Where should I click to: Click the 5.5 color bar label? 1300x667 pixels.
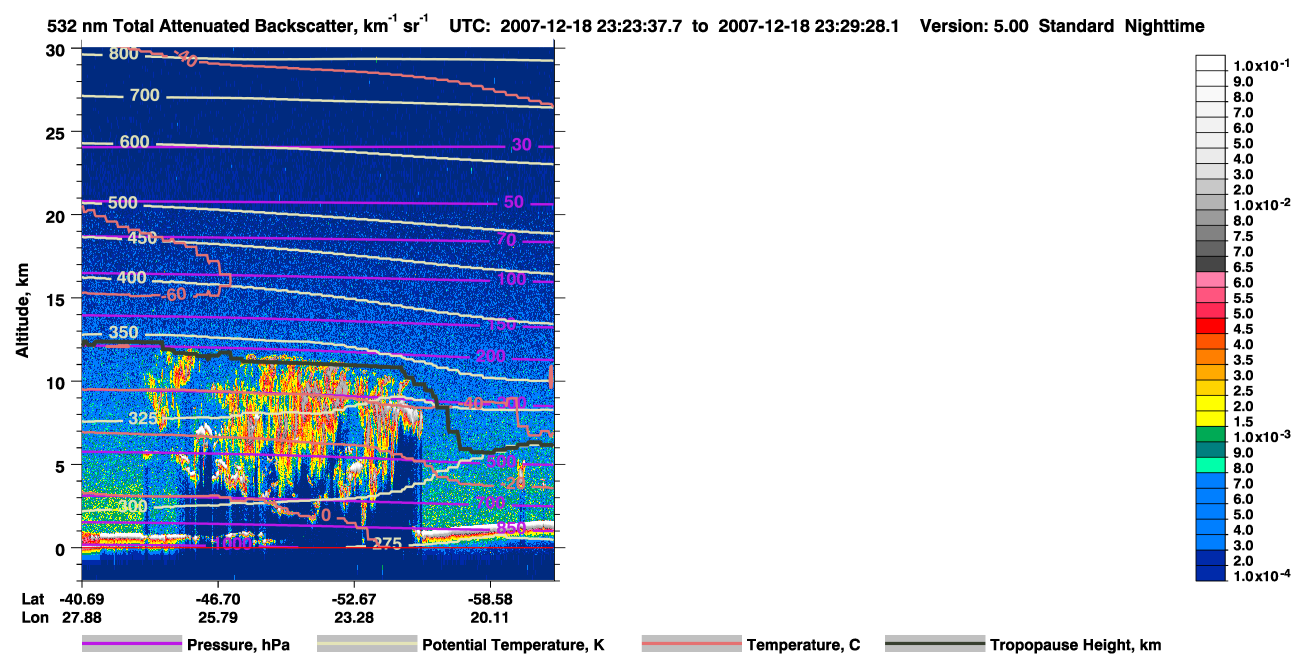pyautogui.click(x=1244, y=298)
